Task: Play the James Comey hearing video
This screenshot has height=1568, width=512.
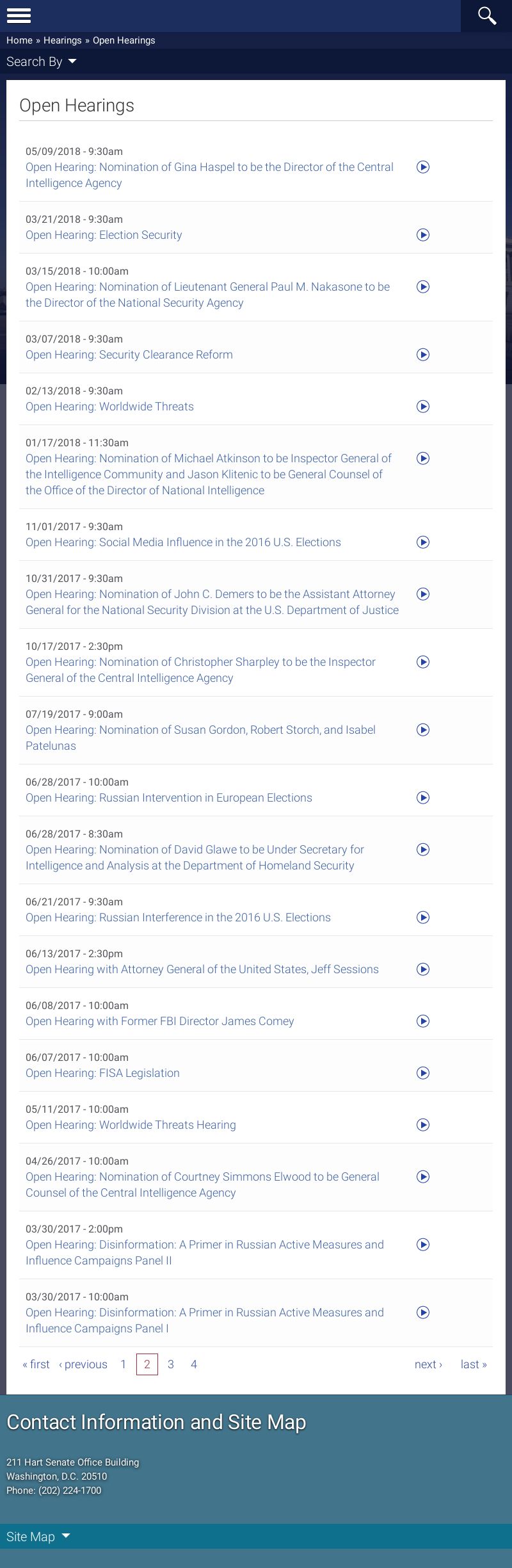Action: [x=423, y=1021]
